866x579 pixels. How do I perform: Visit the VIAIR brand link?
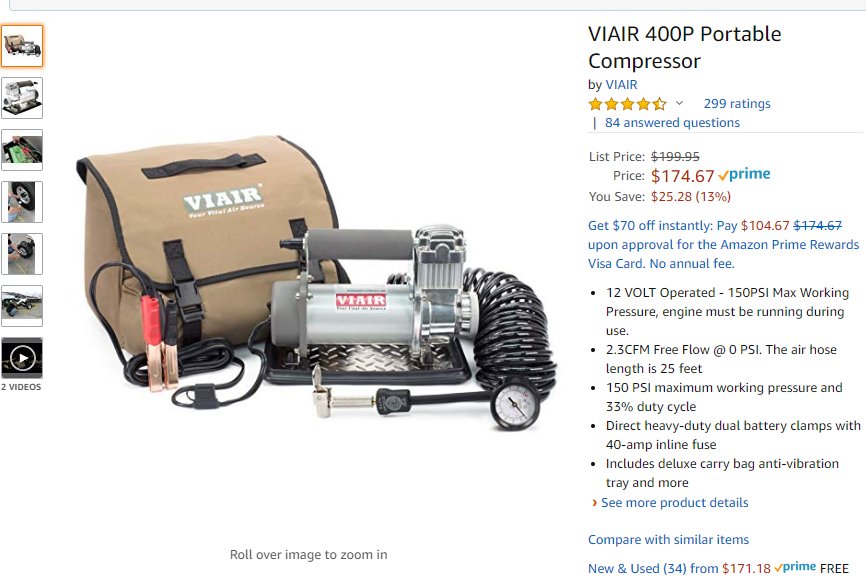pyautogui.click(x=621, y=85)
